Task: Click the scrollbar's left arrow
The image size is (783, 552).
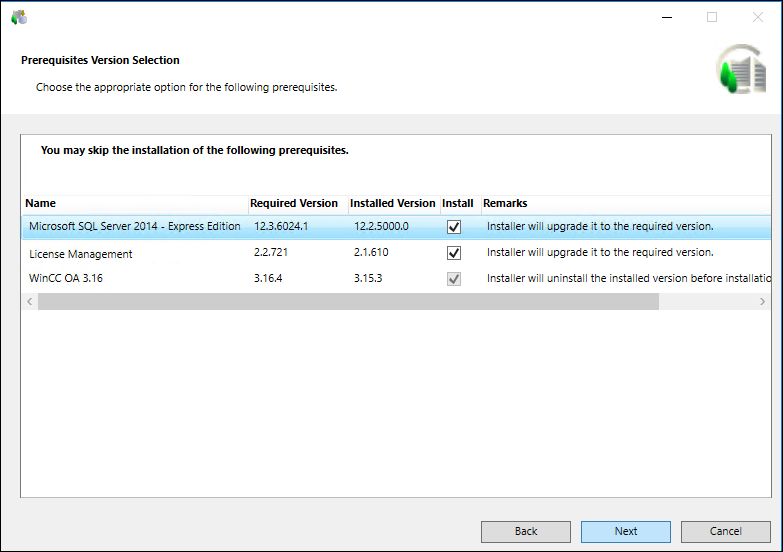Action: [29, 302]
